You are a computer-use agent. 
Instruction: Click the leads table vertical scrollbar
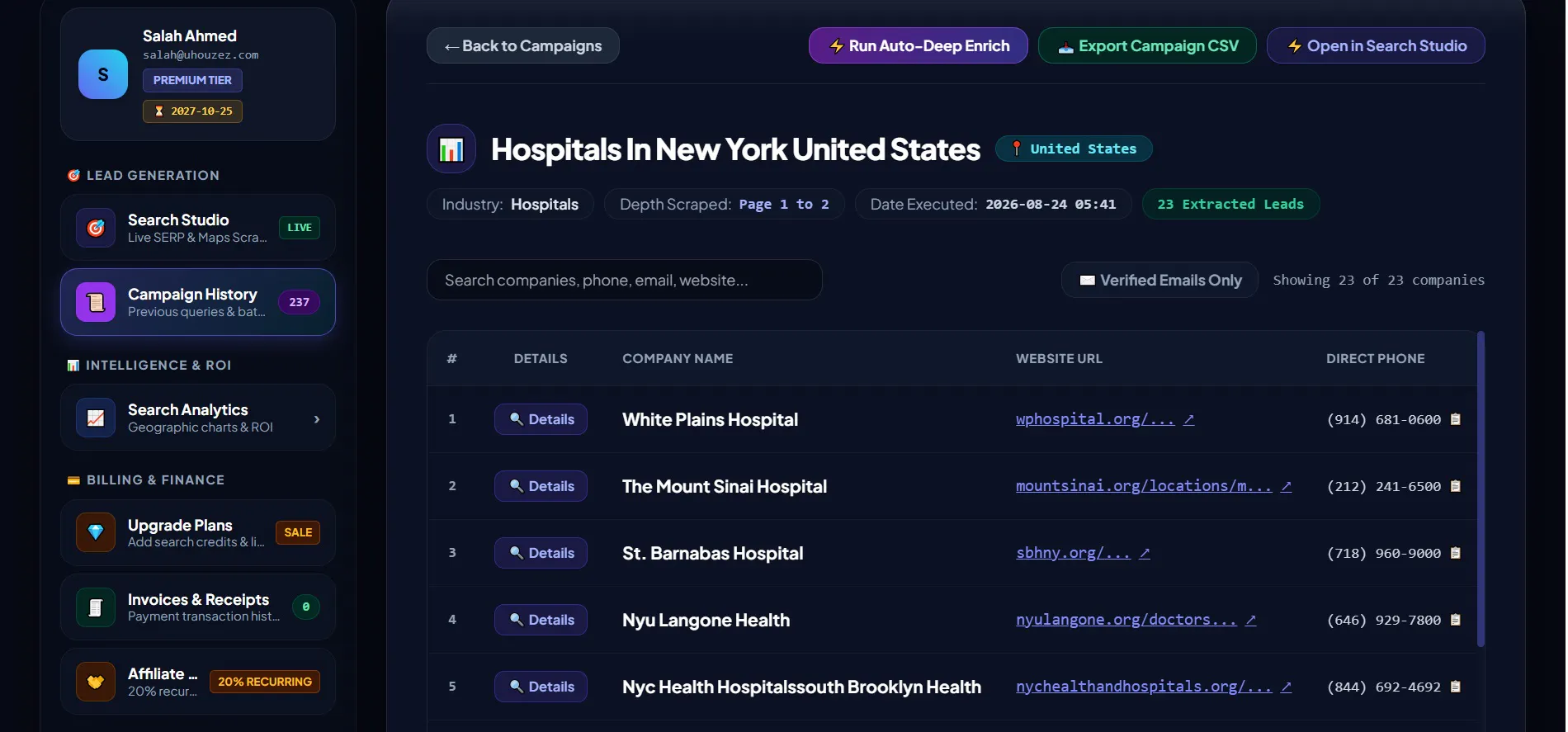click(1481, 489)
